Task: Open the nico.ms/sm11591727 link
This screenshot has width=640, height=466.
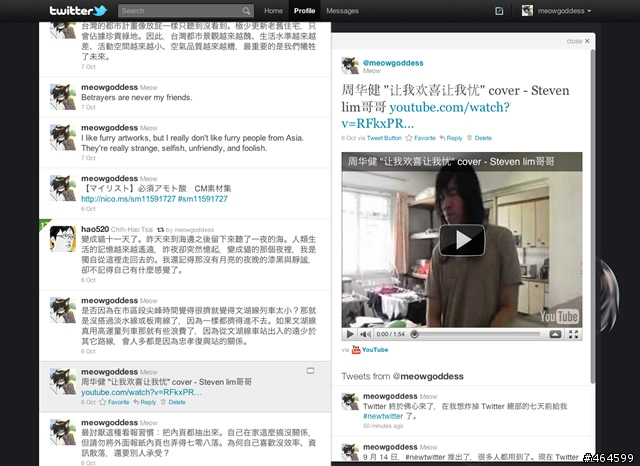Action: (128, 199)
